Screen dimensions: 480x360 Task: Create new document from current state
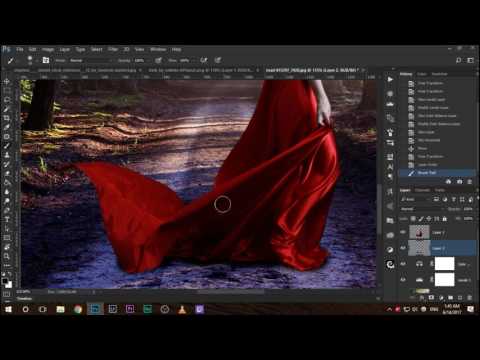coord(448,182)
